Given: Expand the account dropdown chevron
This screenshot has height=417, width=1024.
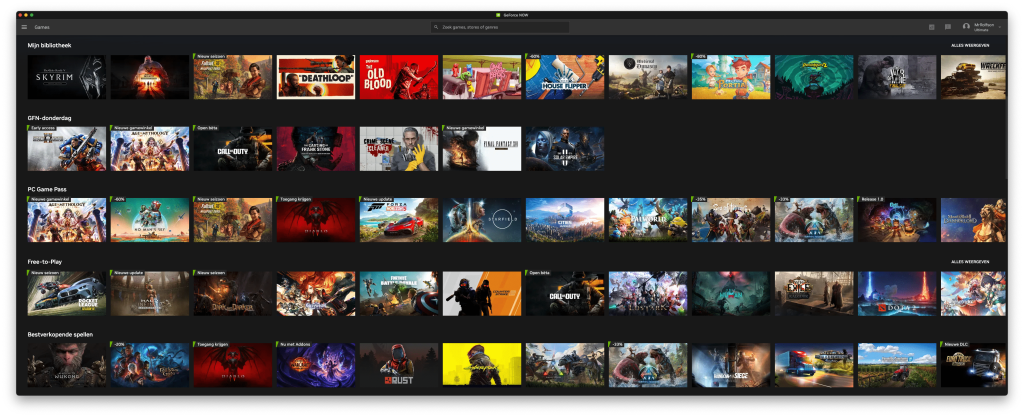Looking at the screenshot, I should (x=1000, y=27).
